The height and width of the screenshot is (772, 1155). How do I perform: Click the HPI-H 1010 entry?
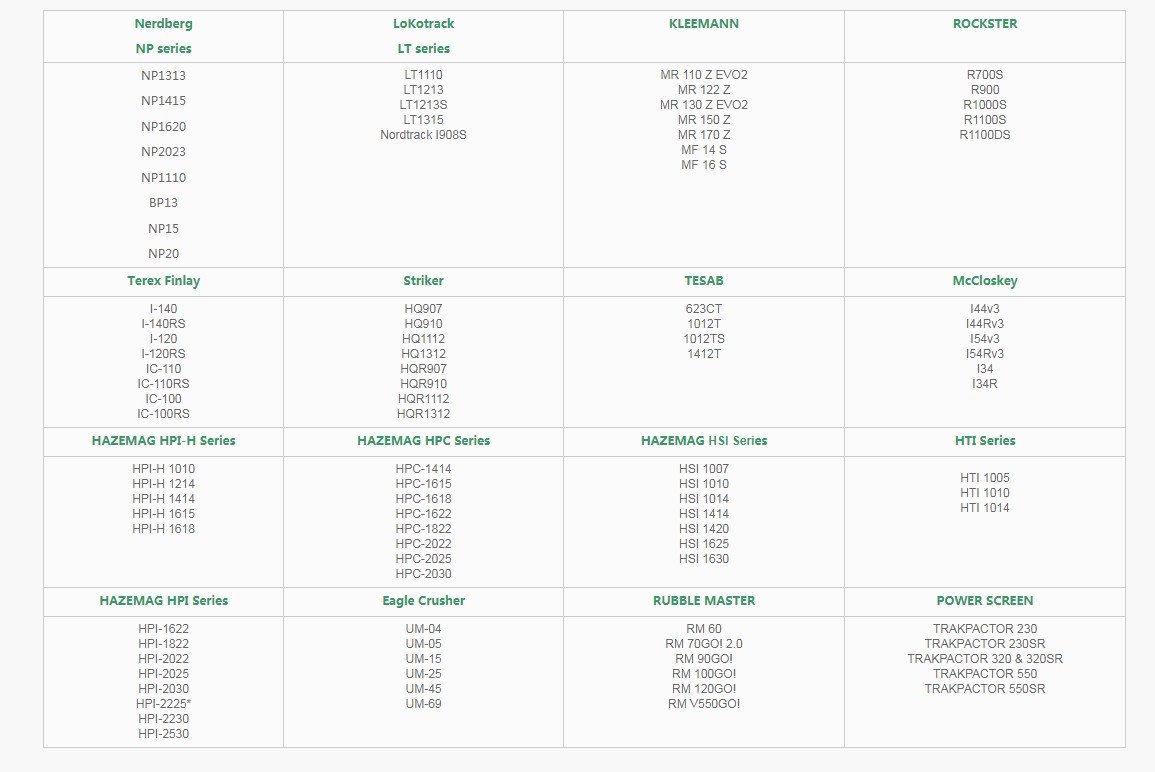[164, 469]
